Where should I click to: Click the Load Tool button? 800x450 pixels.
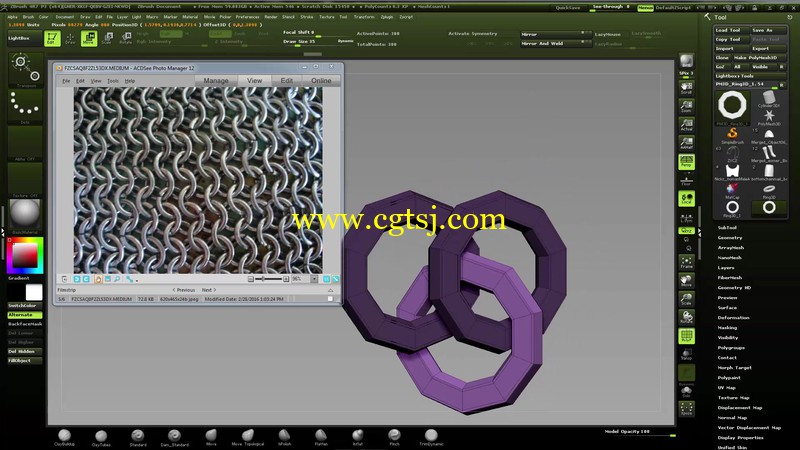click(731, 30)
